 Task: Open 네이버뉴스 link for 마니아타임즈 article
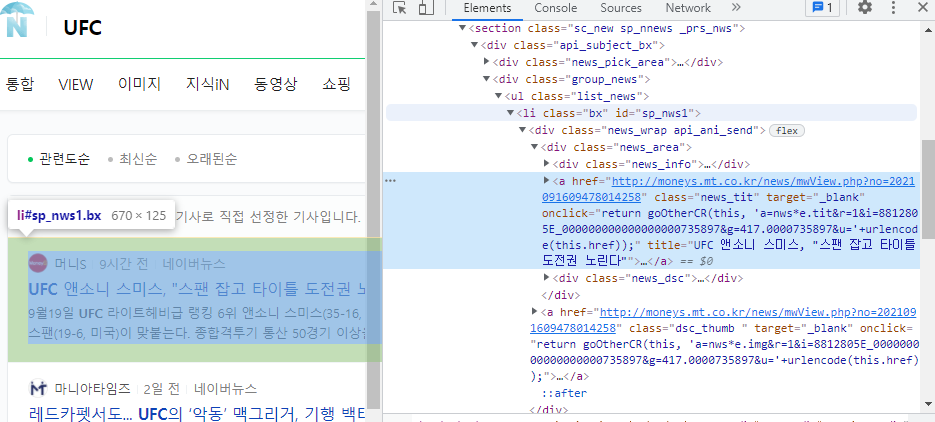tap(225, 389)
